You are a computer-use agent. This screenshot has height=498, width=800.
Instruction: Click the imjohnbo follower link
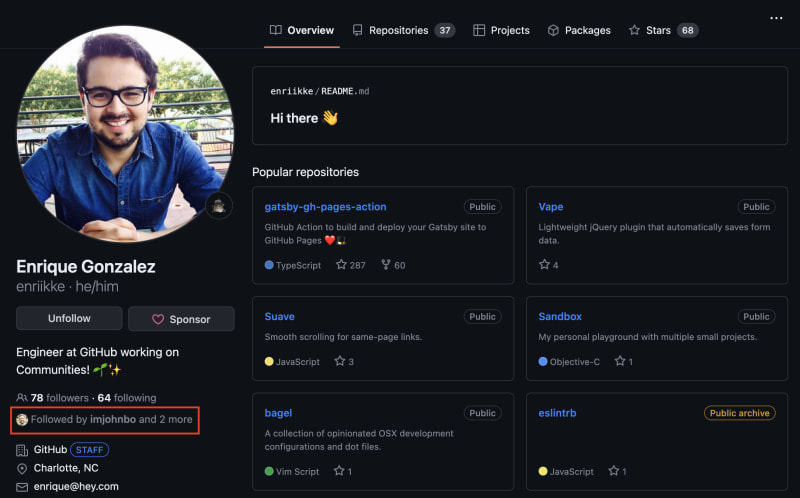click(x=112, y=419)
